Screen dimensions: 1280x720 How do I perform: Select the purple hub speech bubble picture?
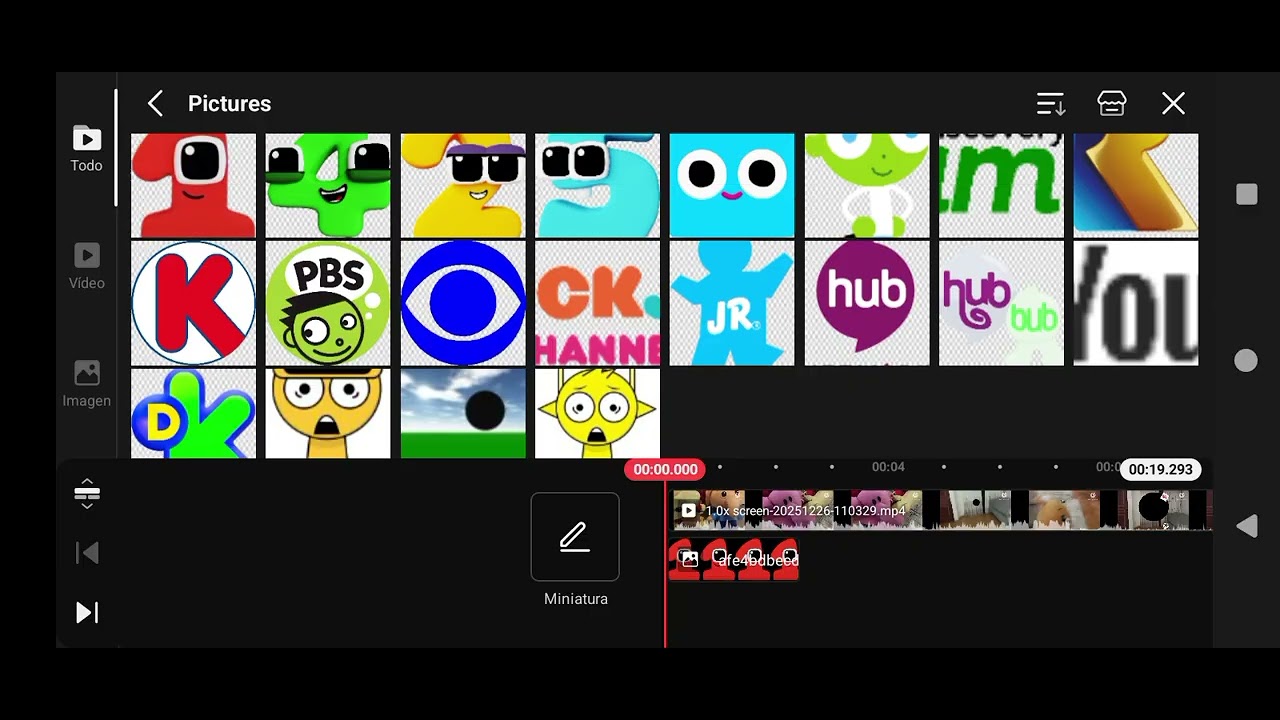pyautogui.click(x=867, y=303)
